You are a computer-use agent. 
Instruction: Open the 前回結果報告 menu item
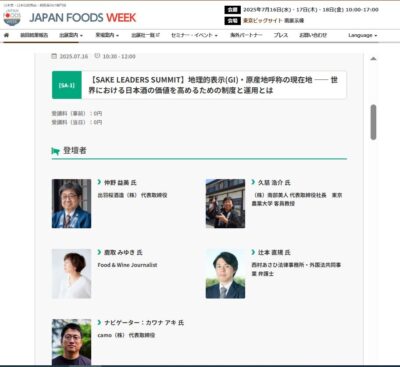pyautogui.click(x=34, y=35)
